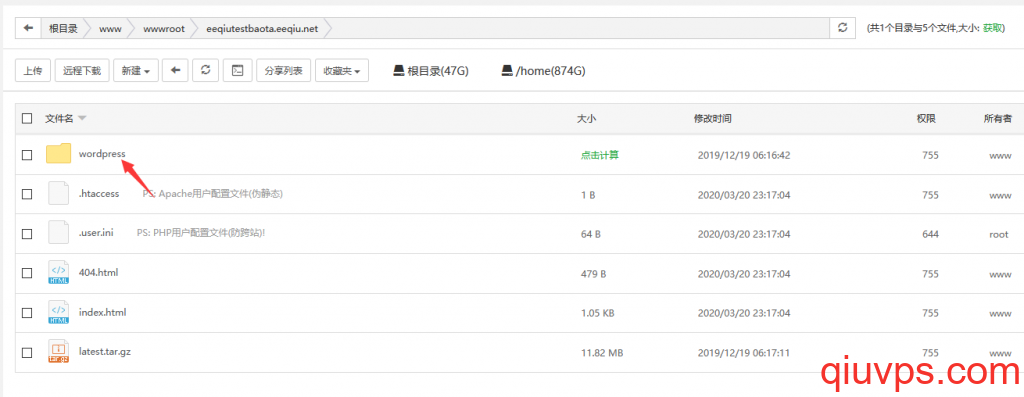Click the back arrow in path bar
Screen dimensions: 1024x397
[28, 28]
